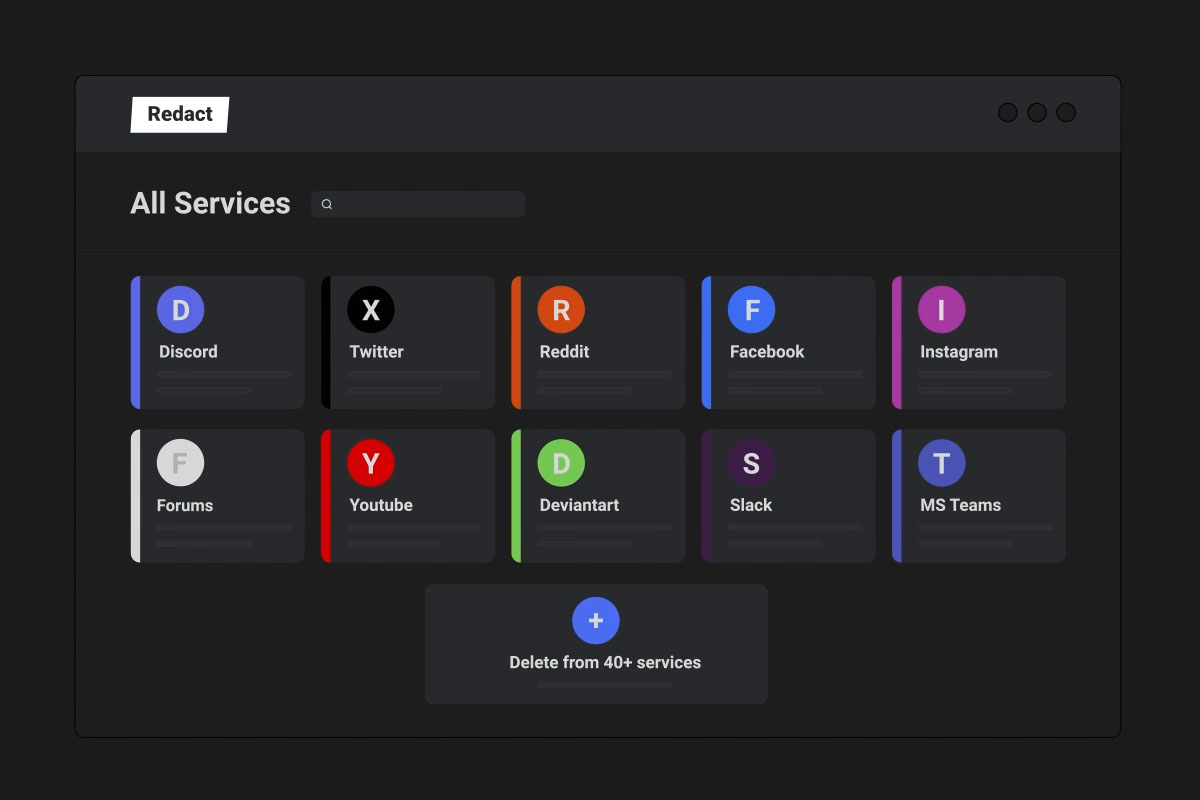Click the Reddit orange R icon
The image size is (1200, 800).
[561, 310]
